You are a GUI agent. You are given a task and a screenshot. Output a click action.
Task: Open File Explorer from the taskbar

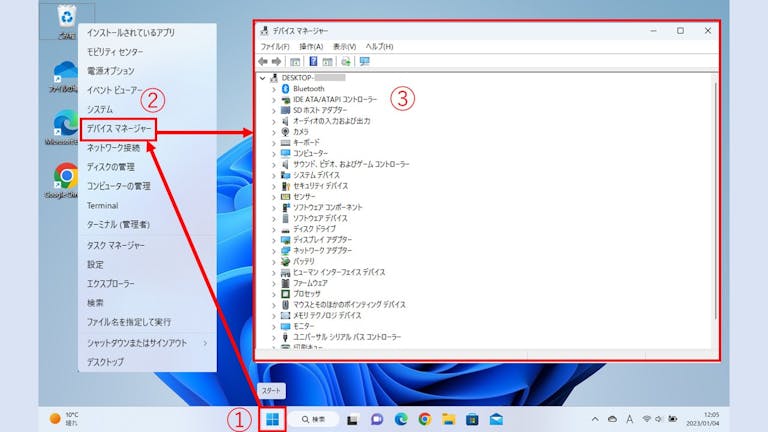[448, 419]
